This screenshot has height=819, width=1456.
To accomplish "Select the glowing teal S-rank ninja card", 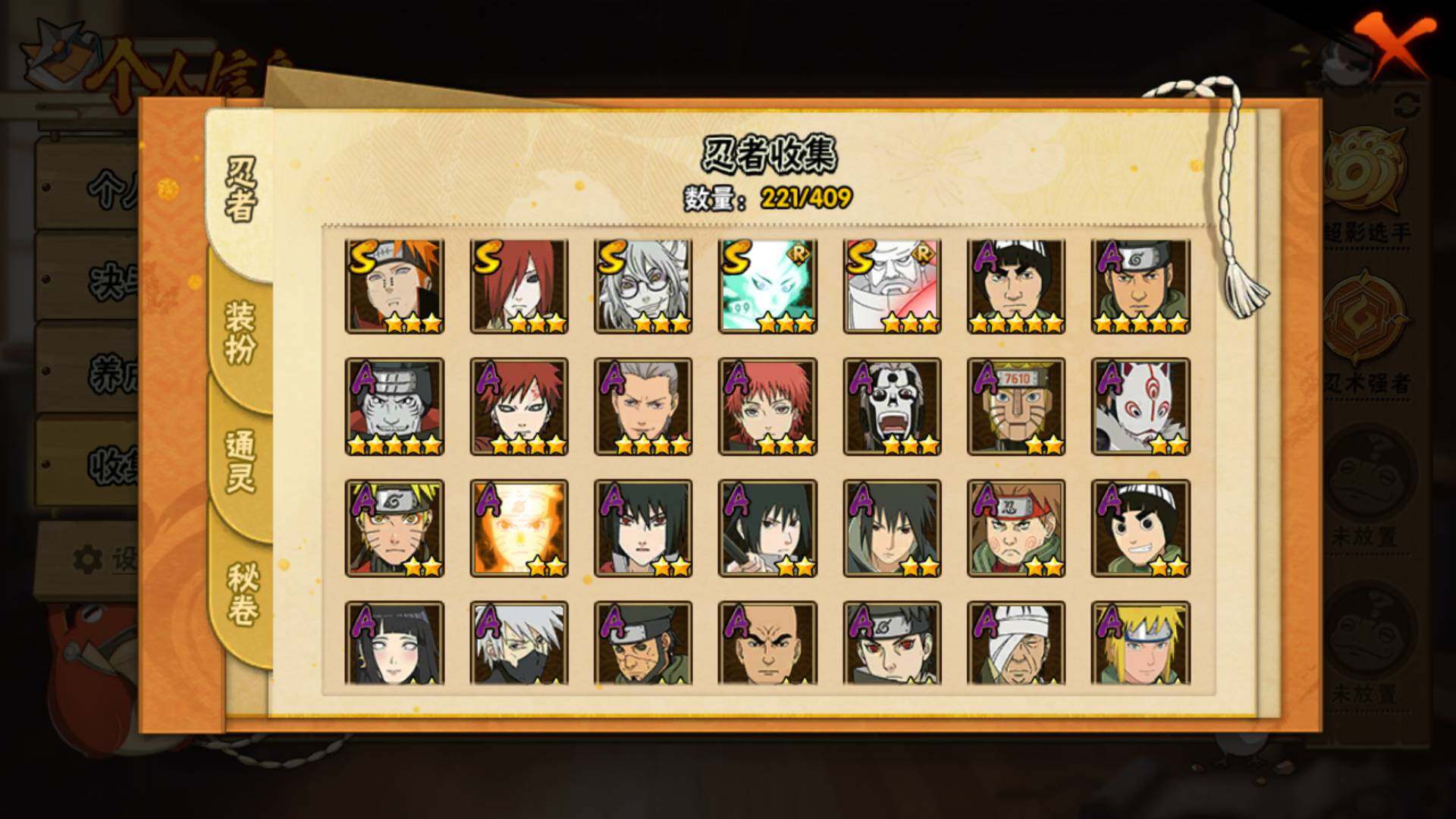I will click(767, 287).
